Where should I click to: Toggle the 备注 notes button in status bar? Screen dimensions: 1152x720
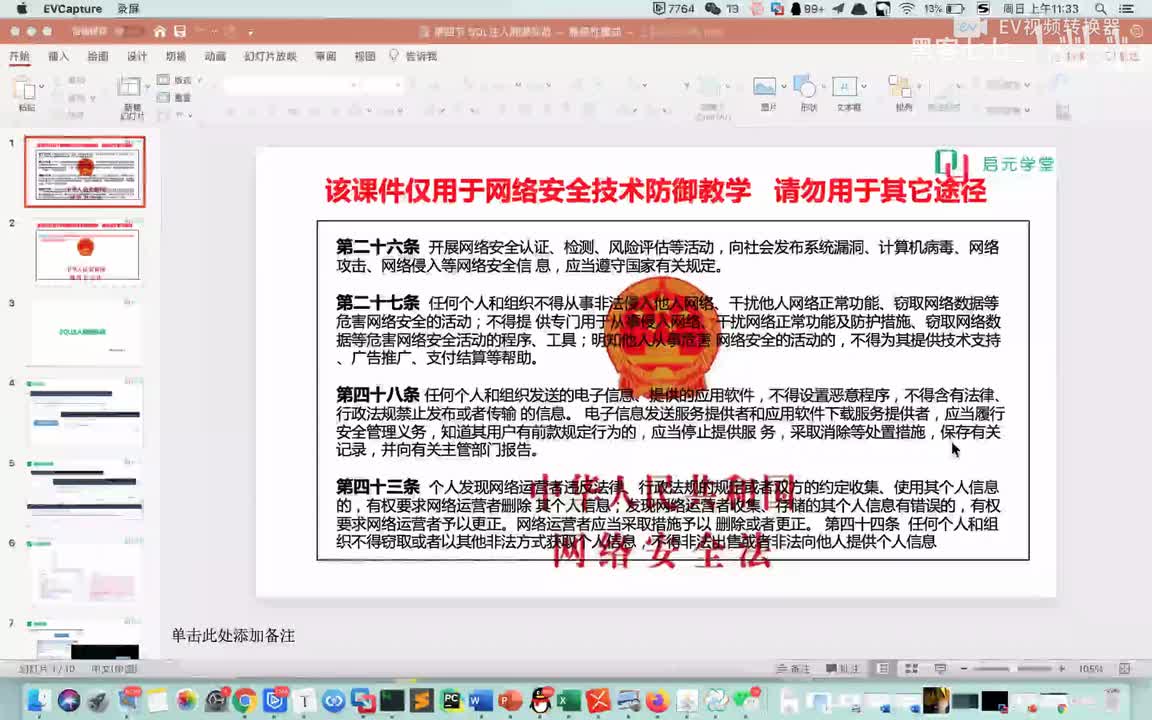[793, 669]
